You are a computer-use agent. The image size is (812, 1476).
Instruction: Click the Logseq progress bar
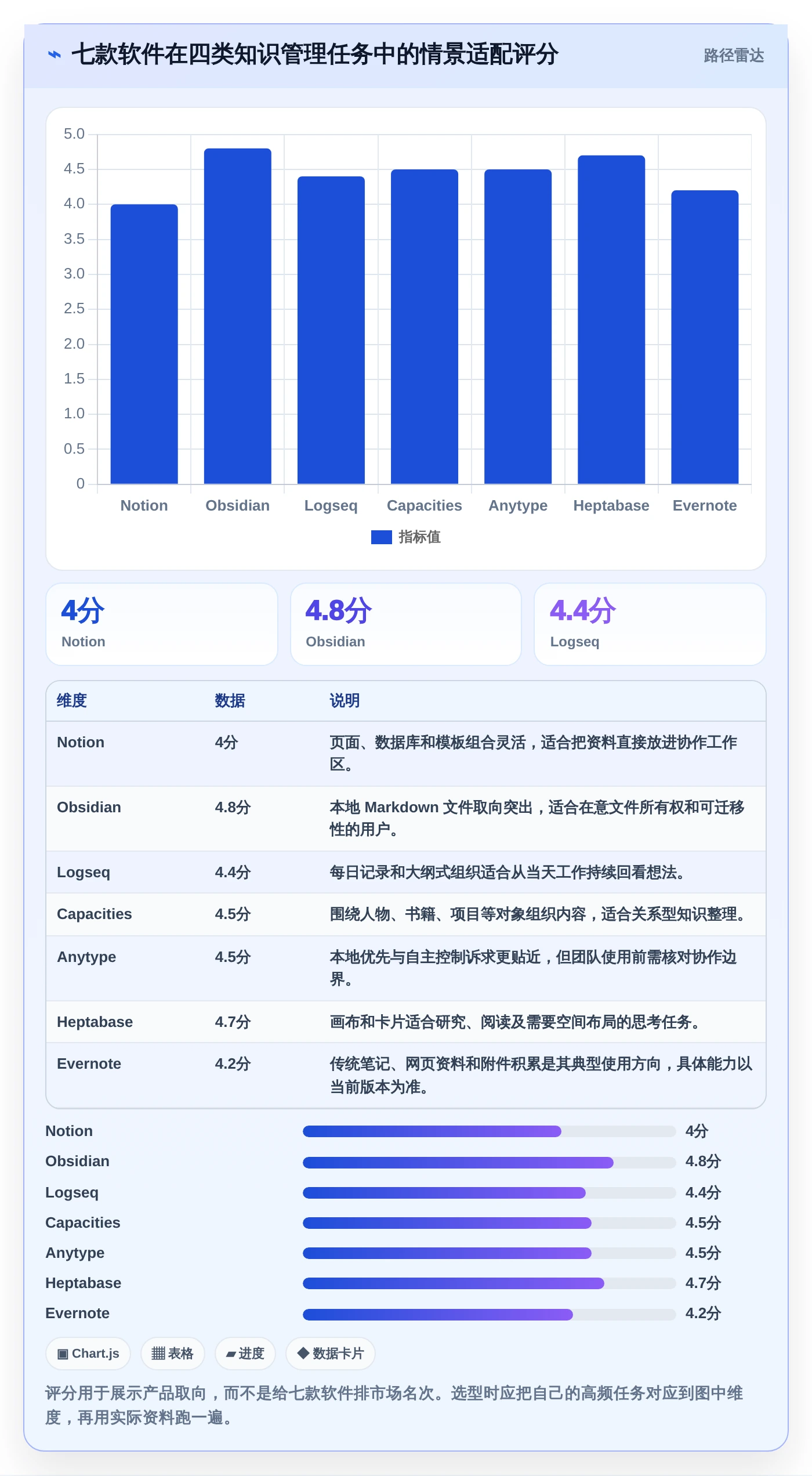(x=489, y=1193)
